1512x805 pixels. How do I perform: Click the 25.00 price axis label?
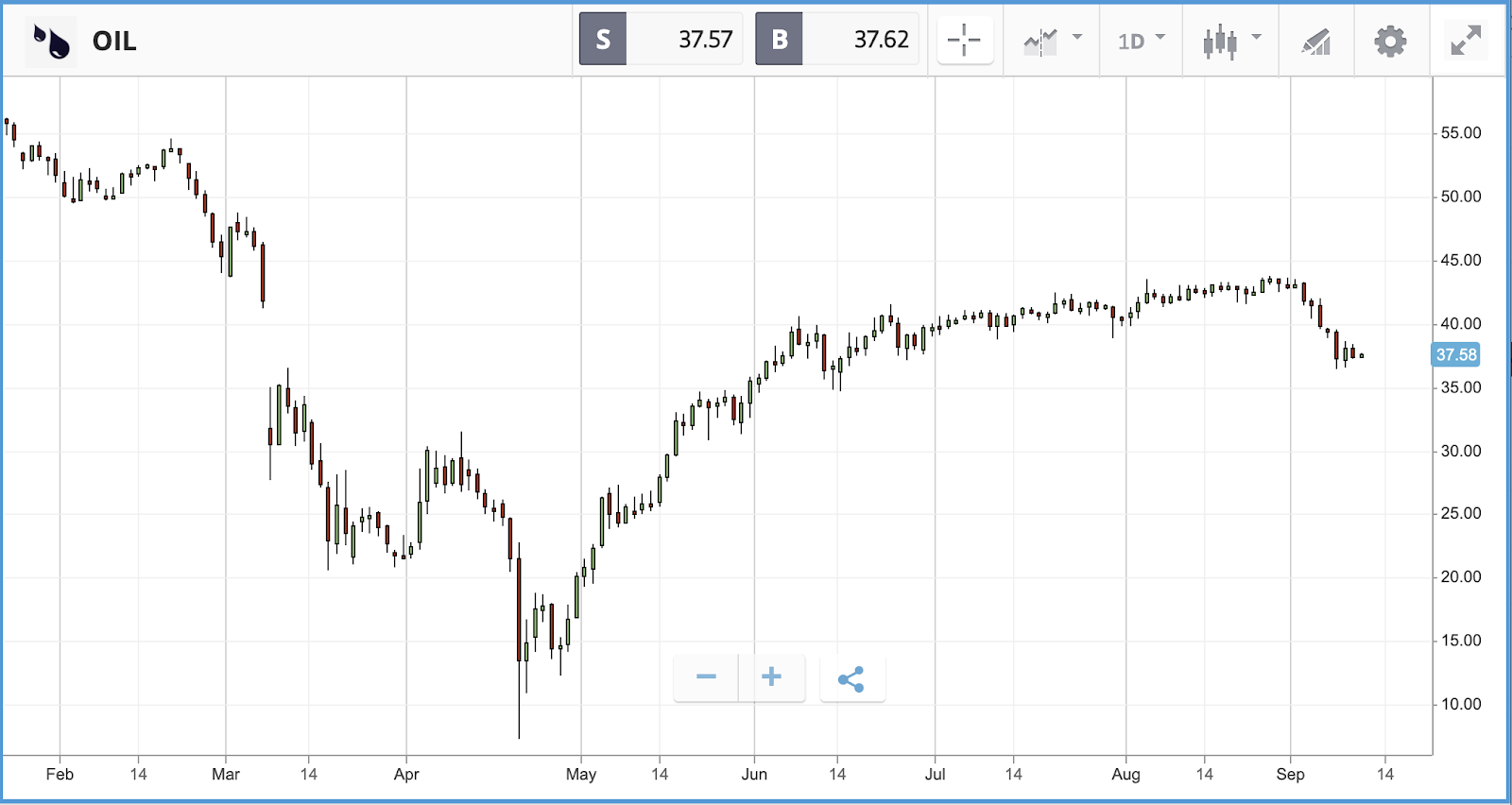tap(1461, 513)
